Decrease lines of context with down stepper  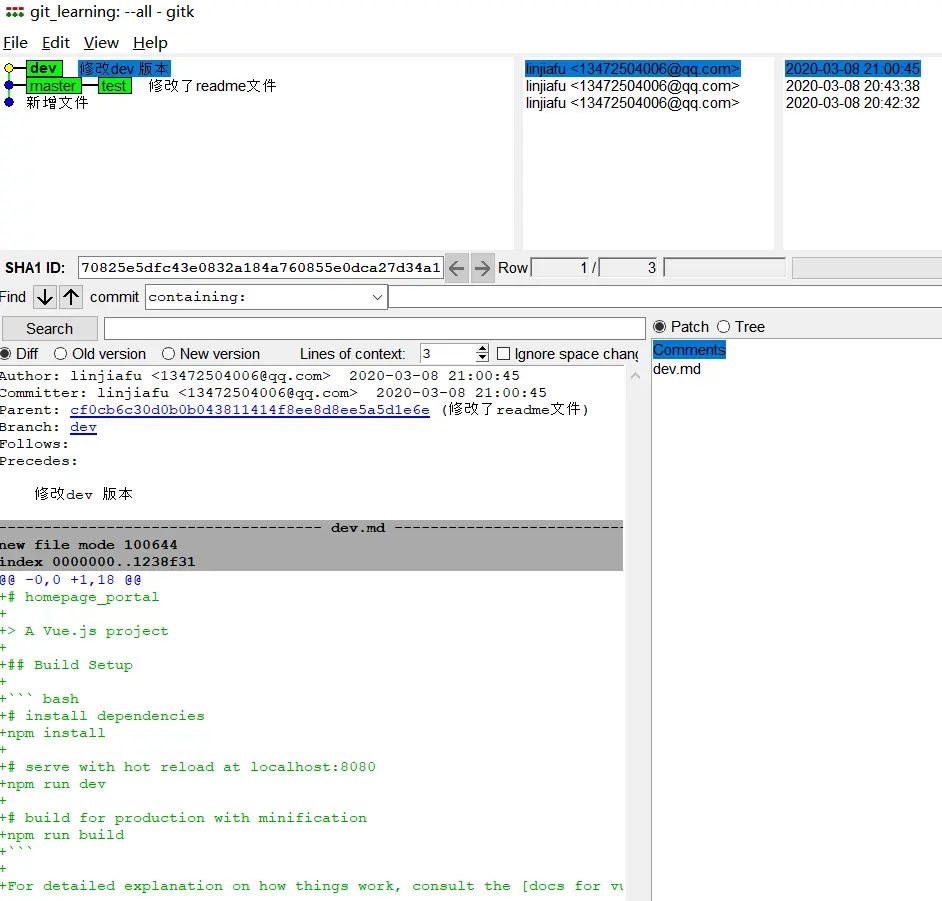482,357
